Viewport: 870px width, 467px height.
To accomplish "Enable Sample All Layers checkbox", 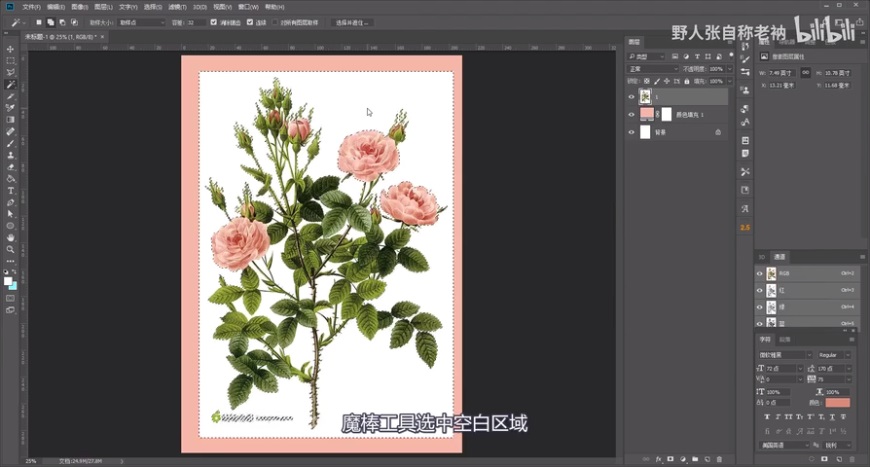I will [x=275, y=22].
